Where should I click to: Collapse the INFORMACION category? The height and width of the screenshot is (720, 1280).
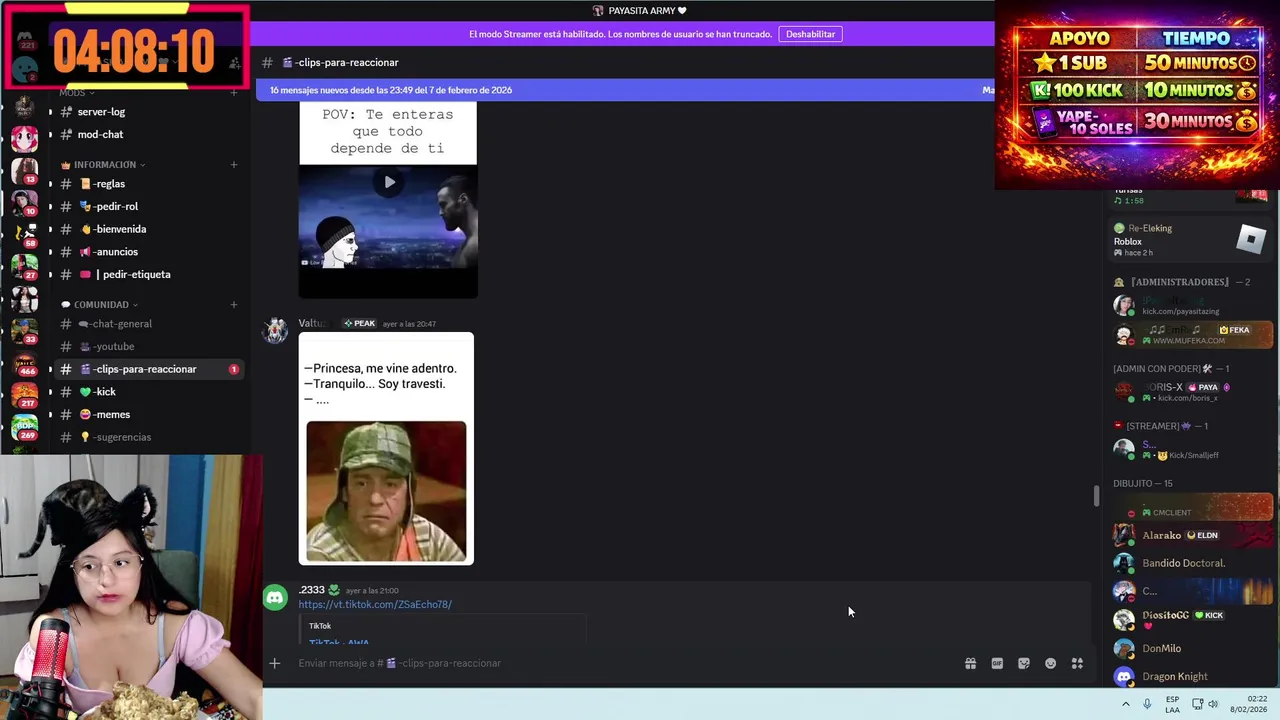104,164
